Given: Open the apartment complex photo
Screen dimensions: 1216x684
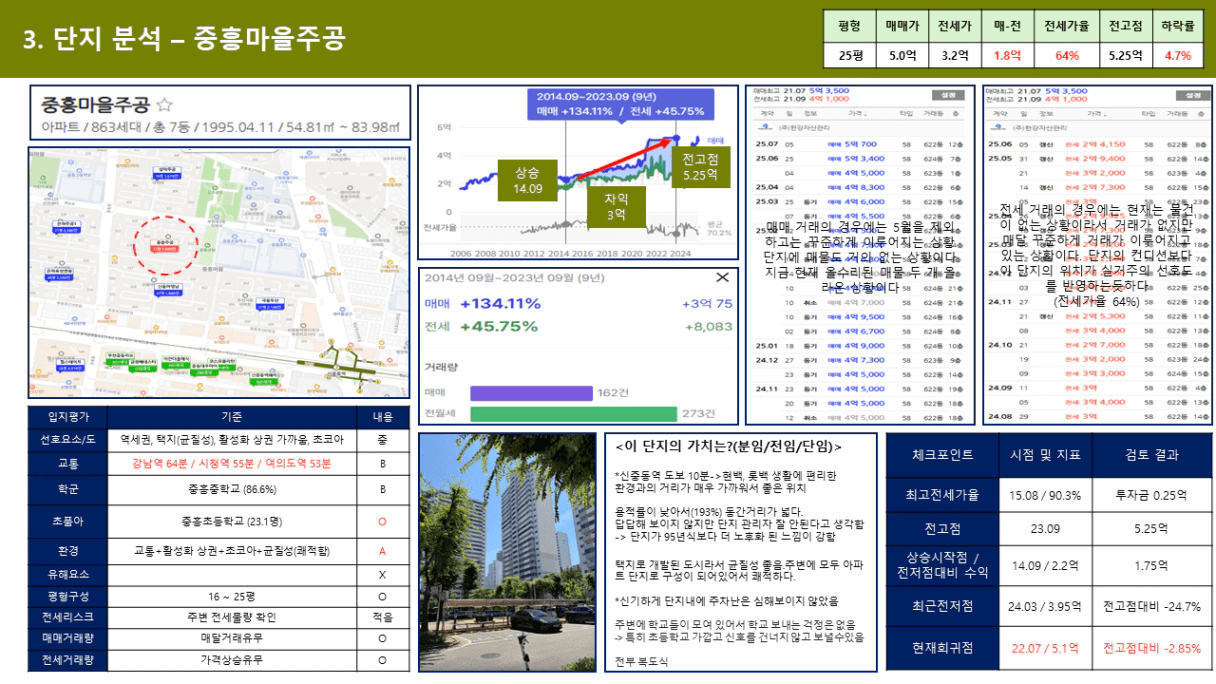Looking at the screenshot, I should [506, 552].
